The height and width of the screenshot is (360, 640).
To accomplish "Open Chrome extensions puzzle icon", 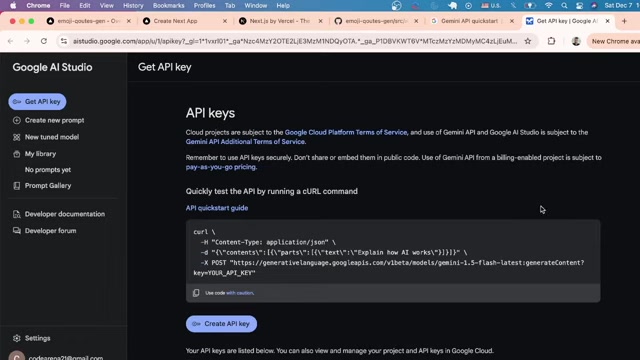I will pos(551,41).
